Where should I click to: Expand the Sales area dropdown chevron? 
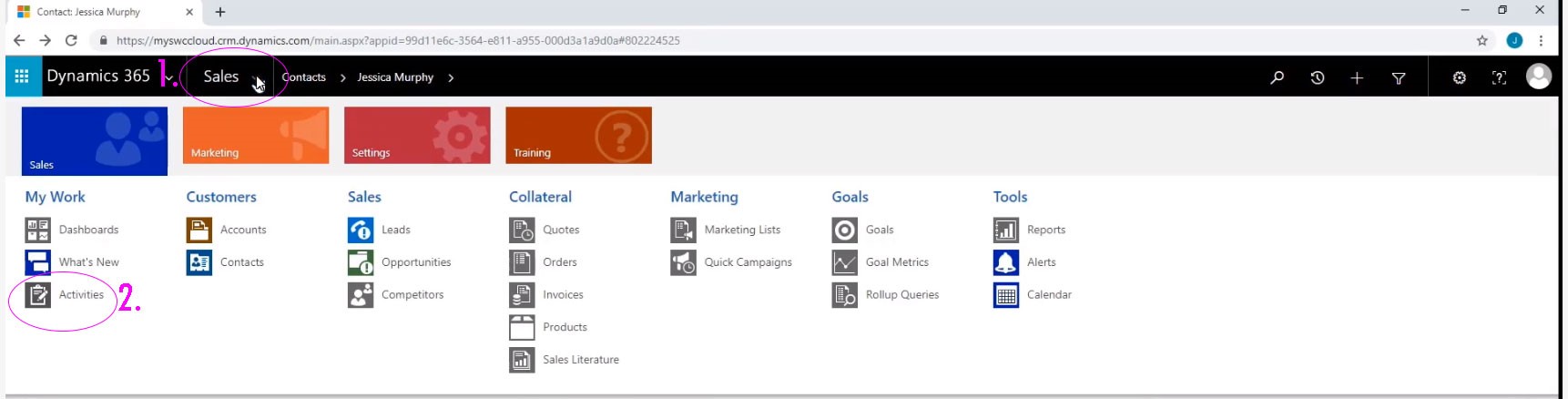tap(257, 78)
